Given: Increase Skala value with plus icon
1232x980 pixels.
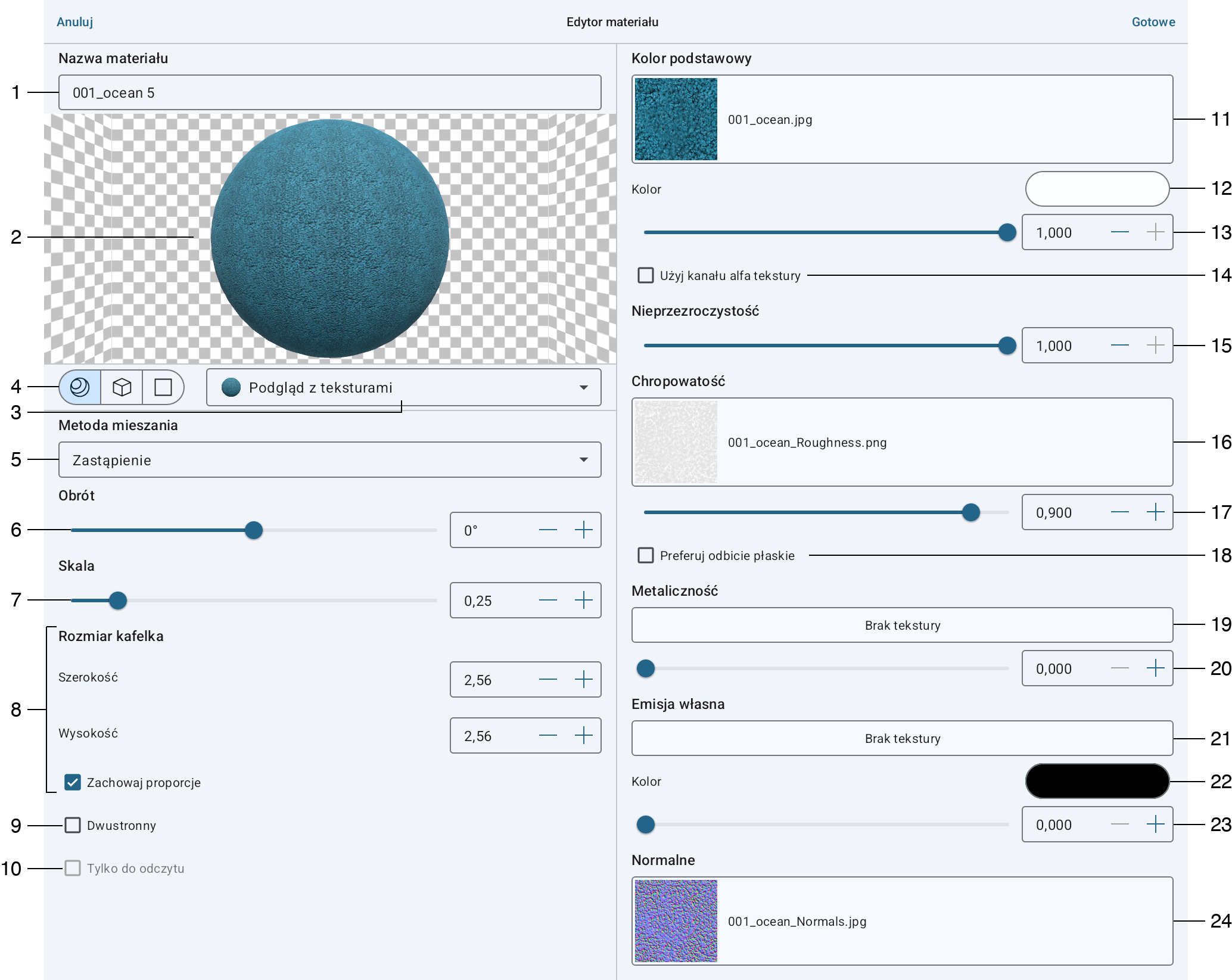Looking at the screenshot, I should coord(584,600).
